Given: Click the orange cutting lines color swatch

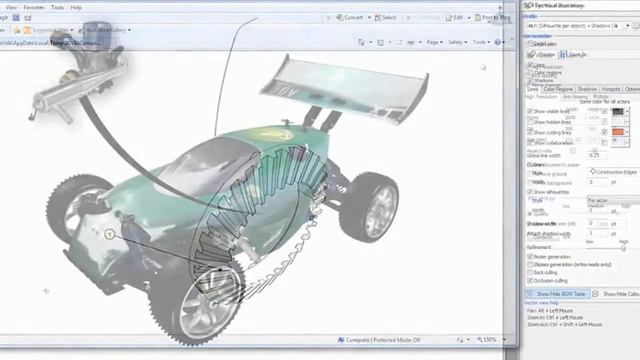Looking at the screenshot, I should click(x=618, y=131).
